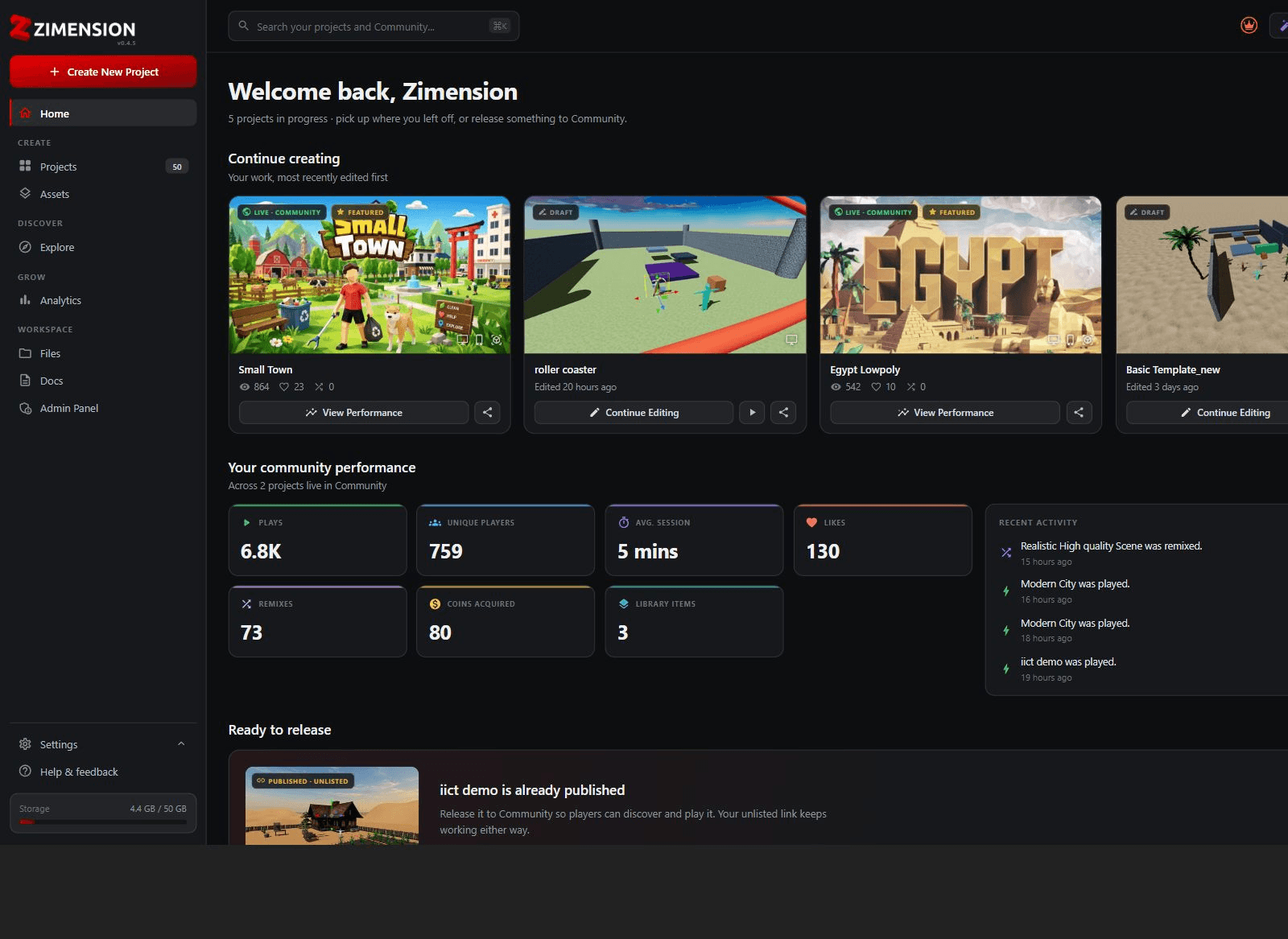Open the Remixes 73 stat card

coord(317,621)
